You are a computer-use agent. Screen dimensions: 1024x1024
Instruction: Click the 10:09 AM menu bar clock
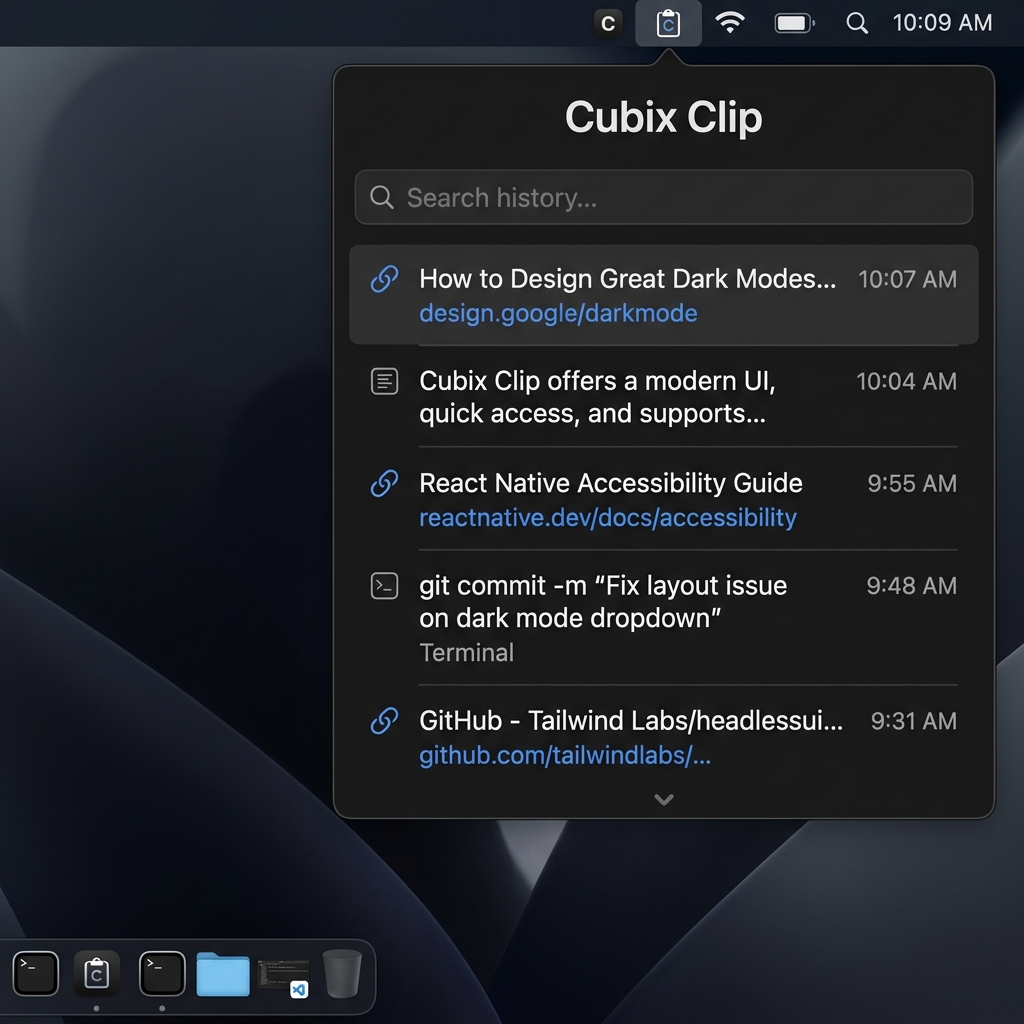pyautogui.click(x=942, y=23)
